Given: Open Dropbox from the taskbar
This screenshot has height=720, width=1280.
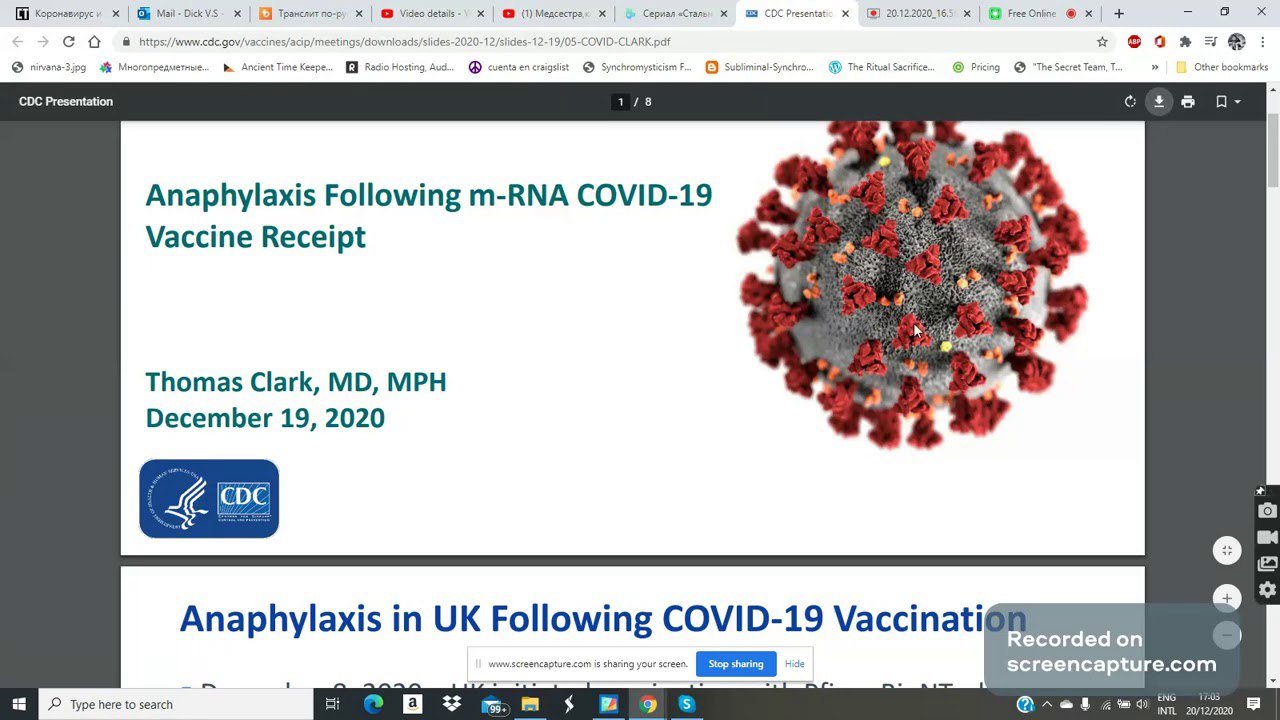Looking at the screenshot, I should (x=451, y=704).
